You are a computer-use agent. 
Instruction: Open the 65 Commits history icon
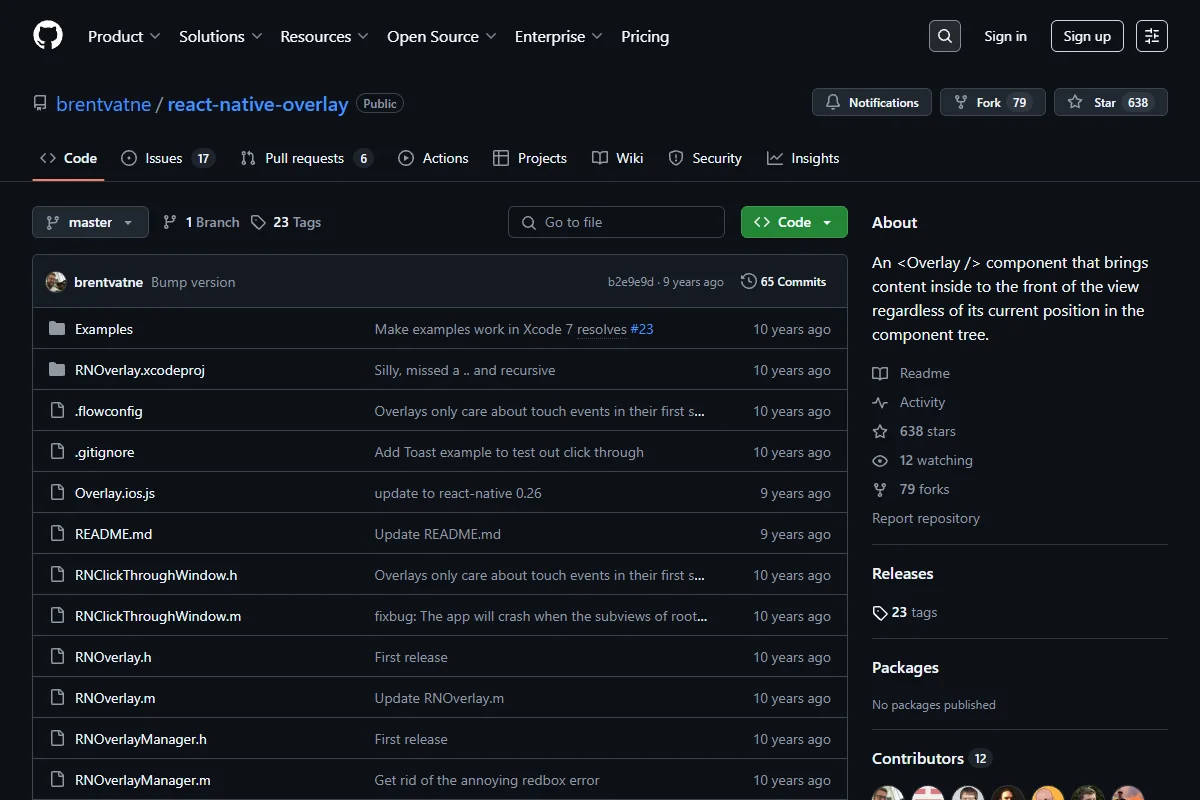[748, 282]
